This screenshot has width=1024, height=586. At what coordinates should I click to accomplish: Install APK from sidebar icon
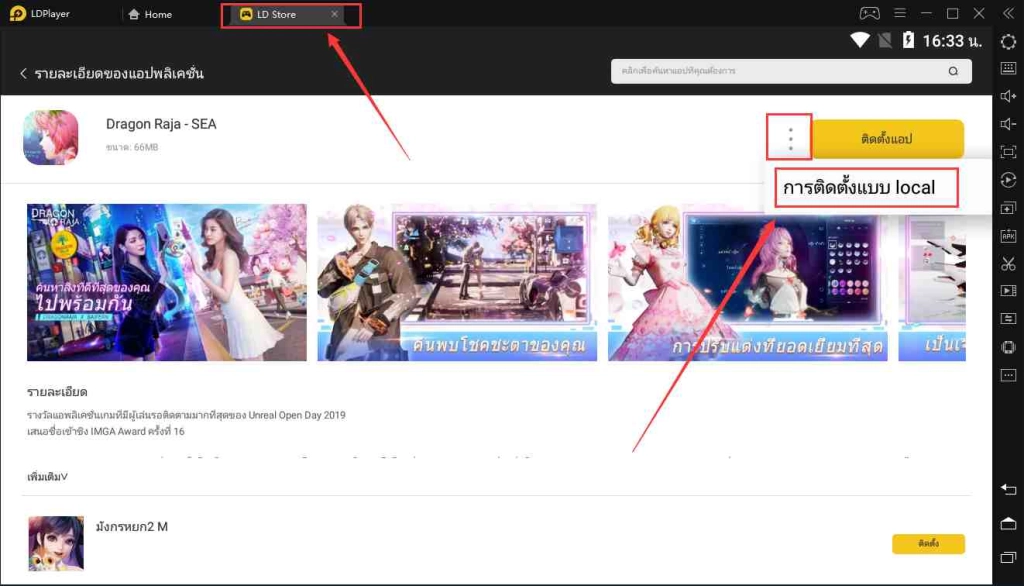point(1008,236)
